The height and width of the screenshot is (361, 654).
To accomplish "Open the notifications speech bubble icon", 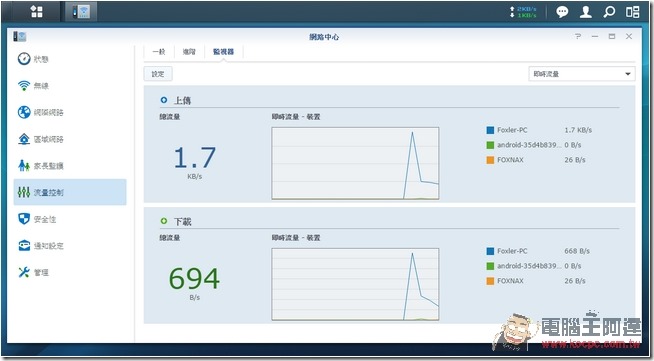I will coord(562,12).
